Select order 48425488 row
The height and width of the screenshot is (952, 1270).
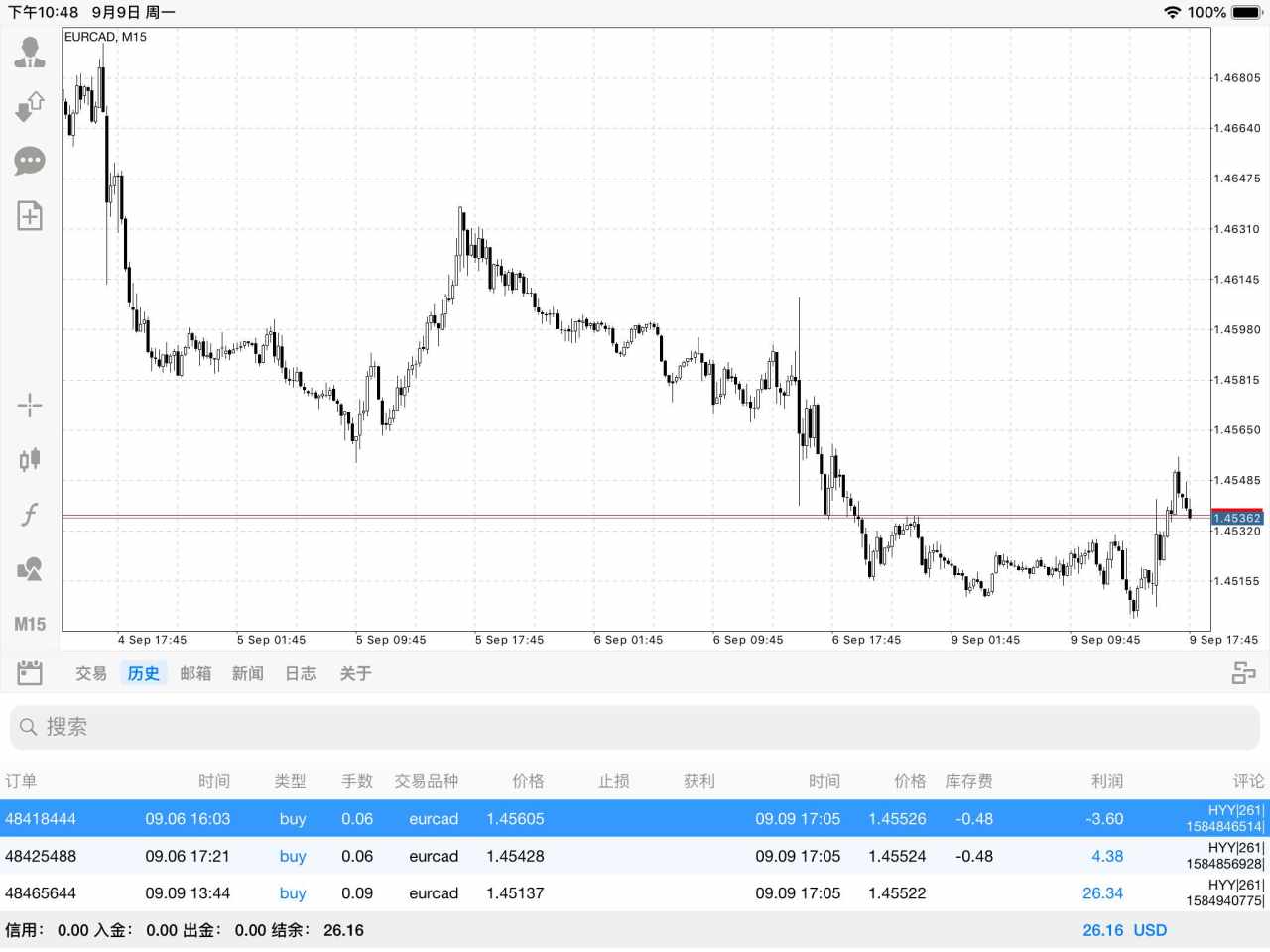635,856
